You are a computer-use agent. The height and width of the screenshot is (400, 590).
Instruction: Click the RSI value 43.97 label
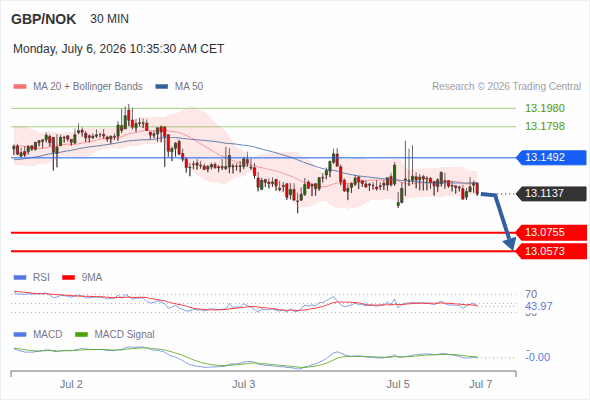click(539, 306)
